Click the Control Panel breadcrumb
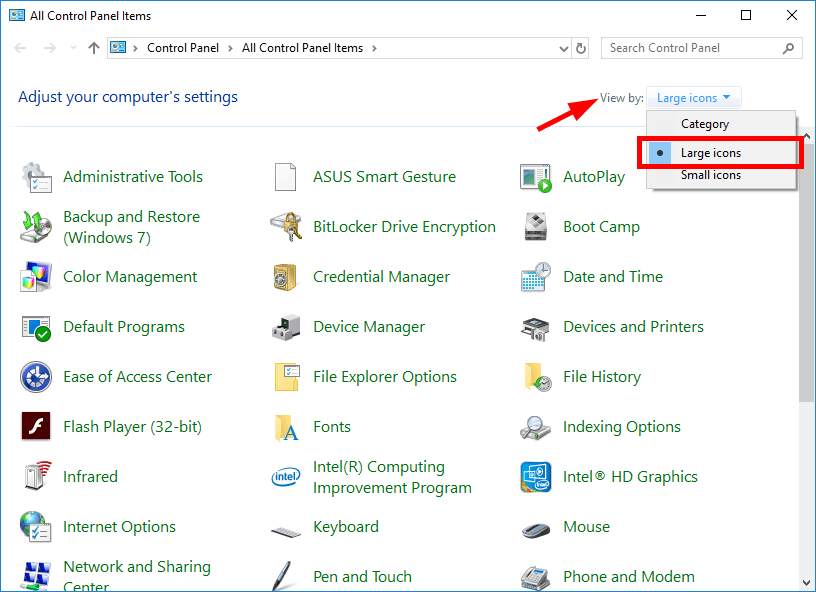Viewport: 816px width, 592px height. tap(183, 48)
